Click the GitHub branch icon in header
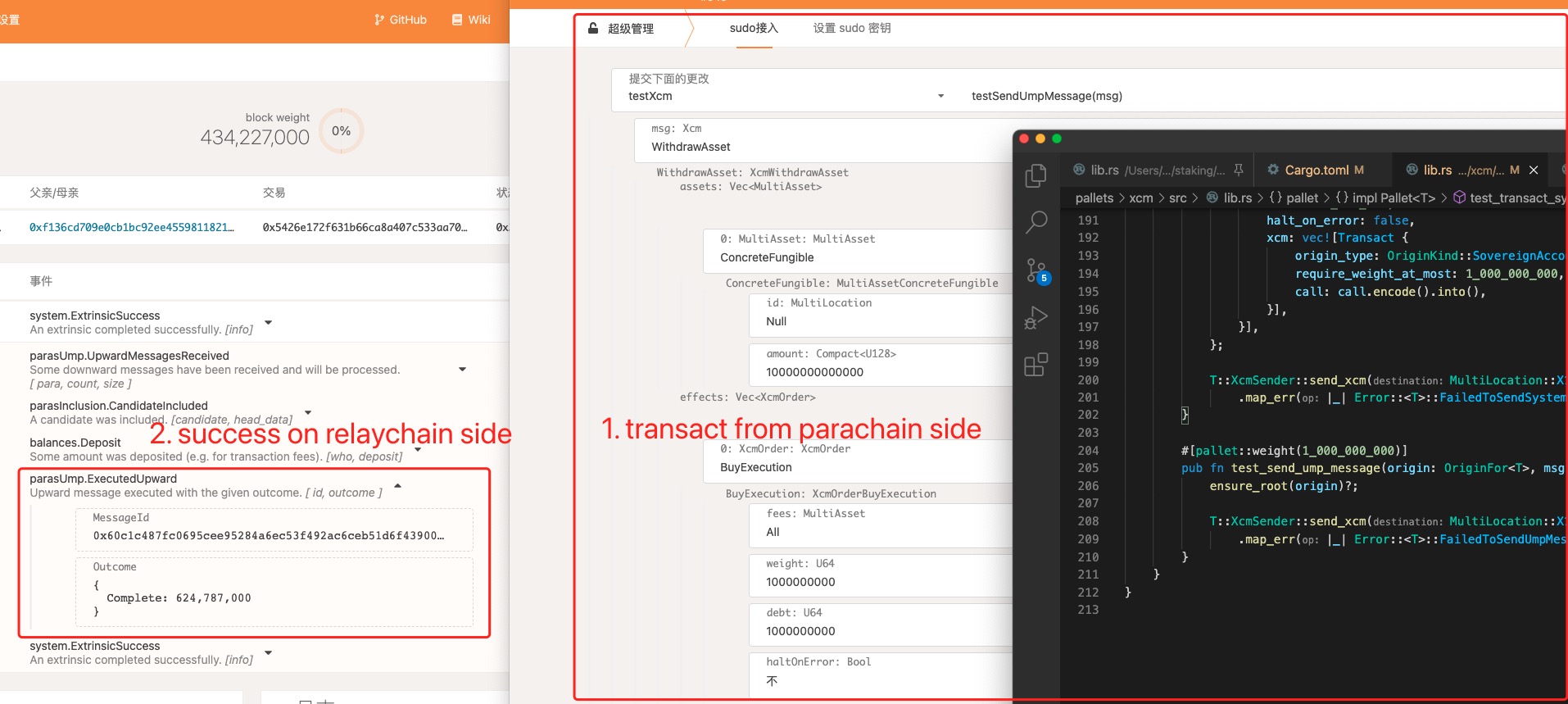This screenshot has height=704, width=1568. pos(379,20)
